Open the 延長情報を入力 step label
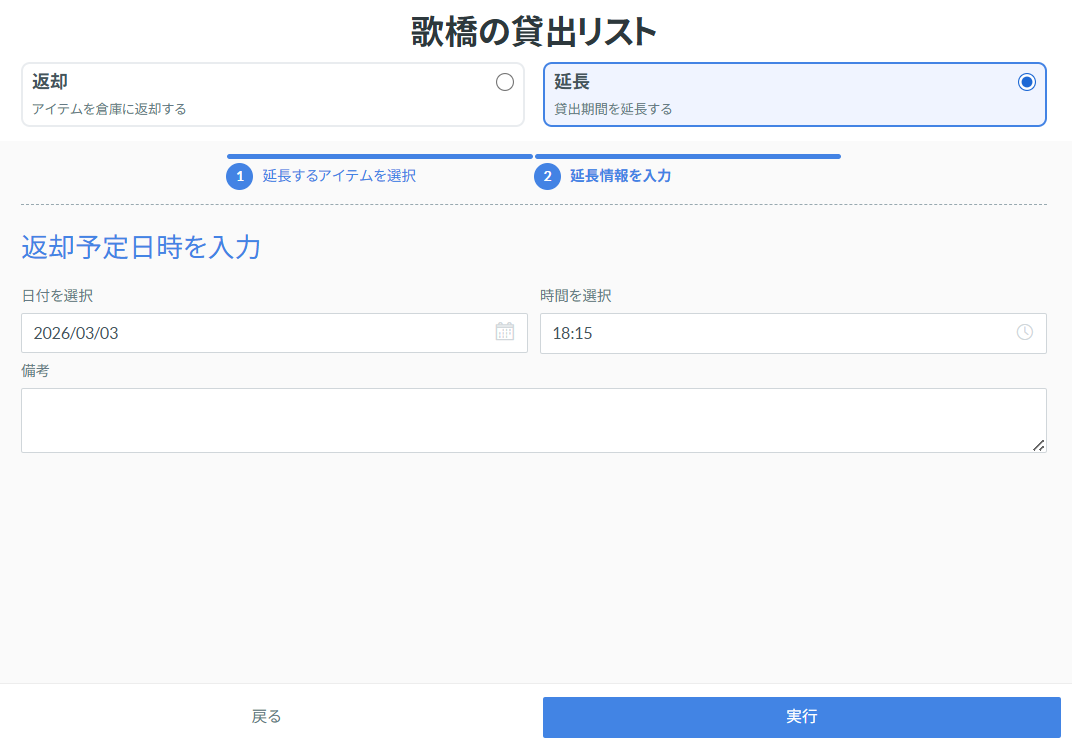Viewport: 1072px width, 748px height. tap(620, 176)
